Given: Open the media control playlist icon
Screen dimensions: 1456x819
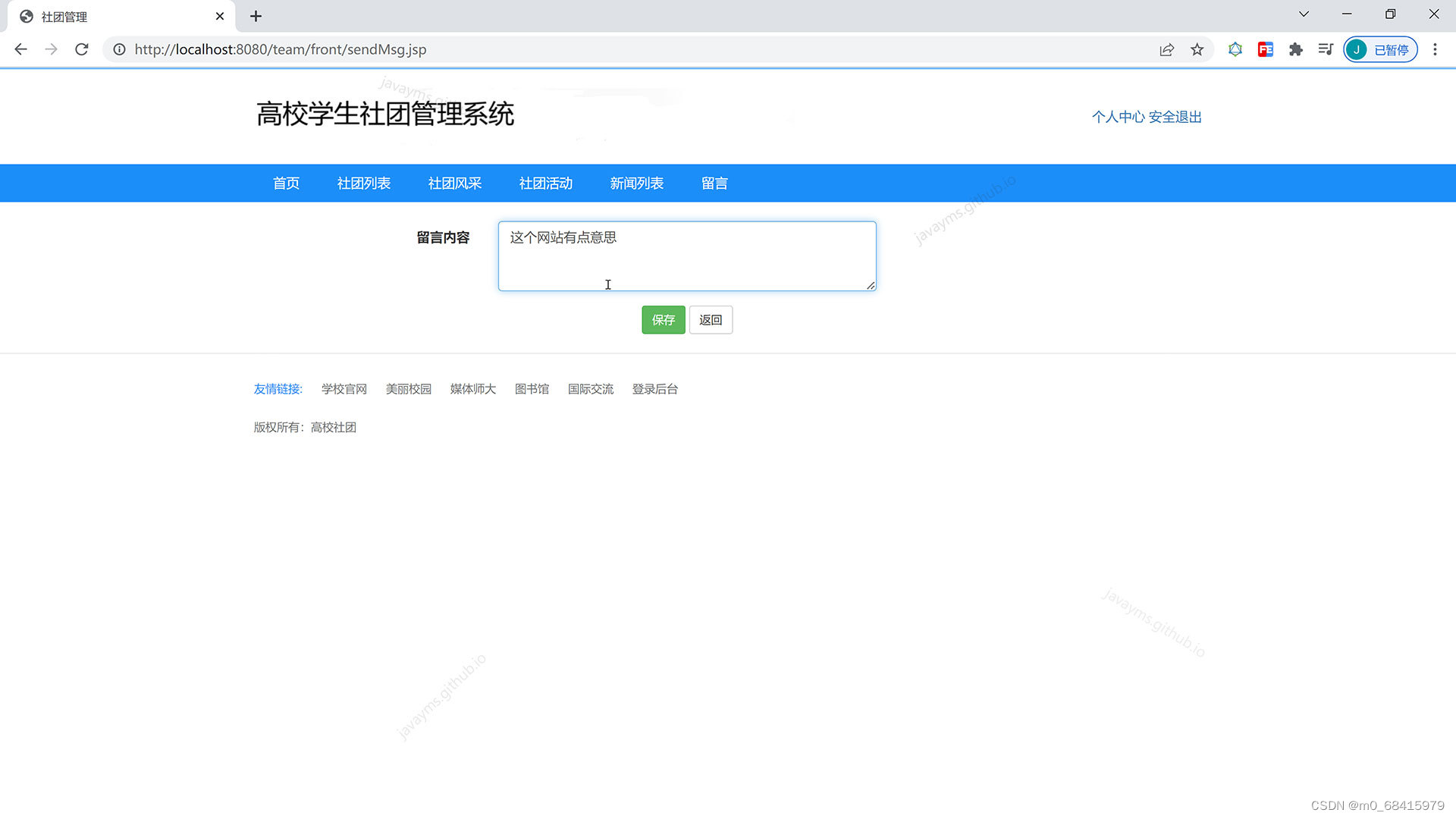Looking at the screenshot, I should (1325, 49).
